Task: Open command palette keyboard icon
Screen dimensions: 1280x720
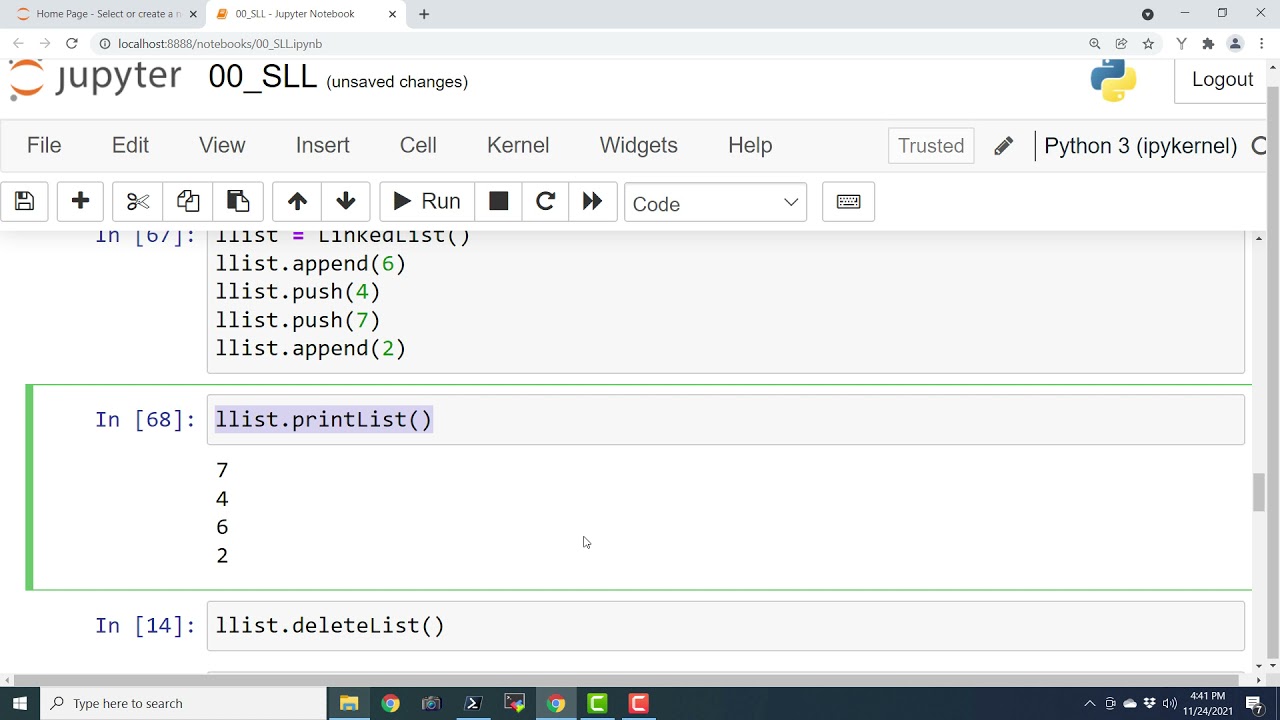Action: click(848, 202)
